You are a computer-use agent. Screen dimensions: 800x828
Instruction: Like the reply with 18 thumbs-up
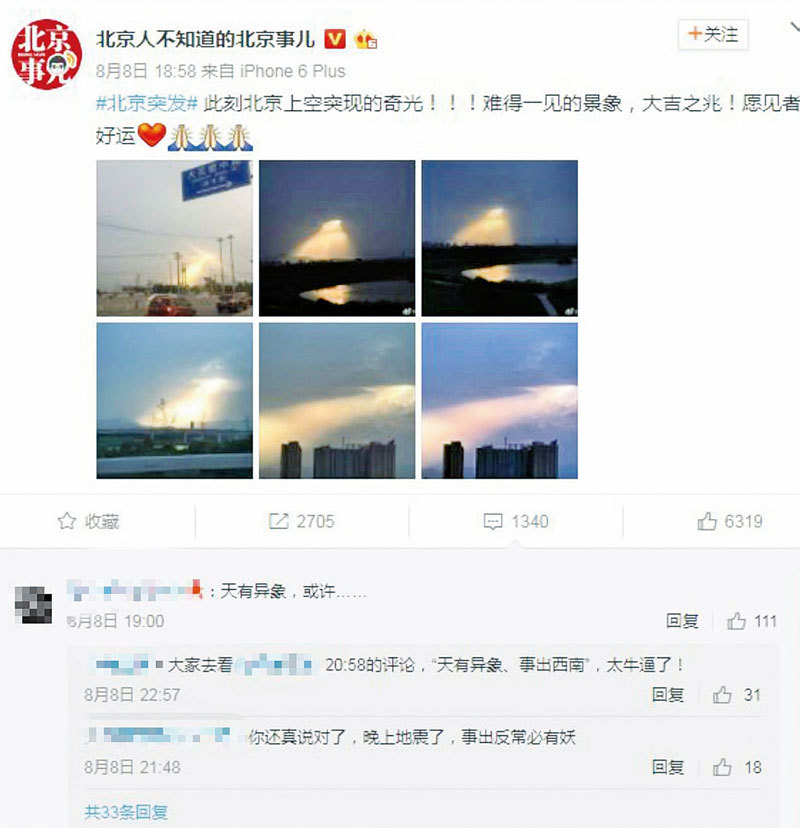coord(722,767)
